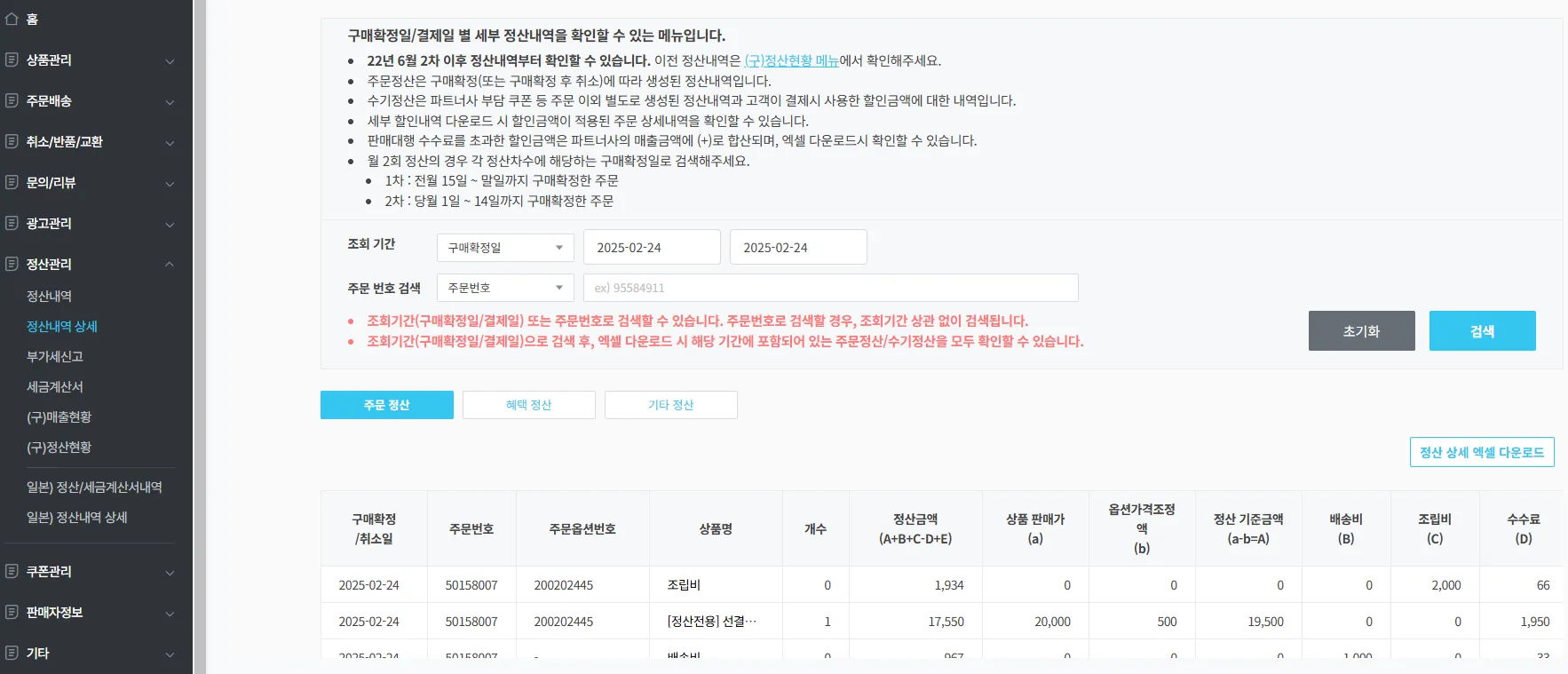Click 조립비 product name in first row
This screenshot has width=1568, height=674.
pyautogui.click(x=684, y=585)
